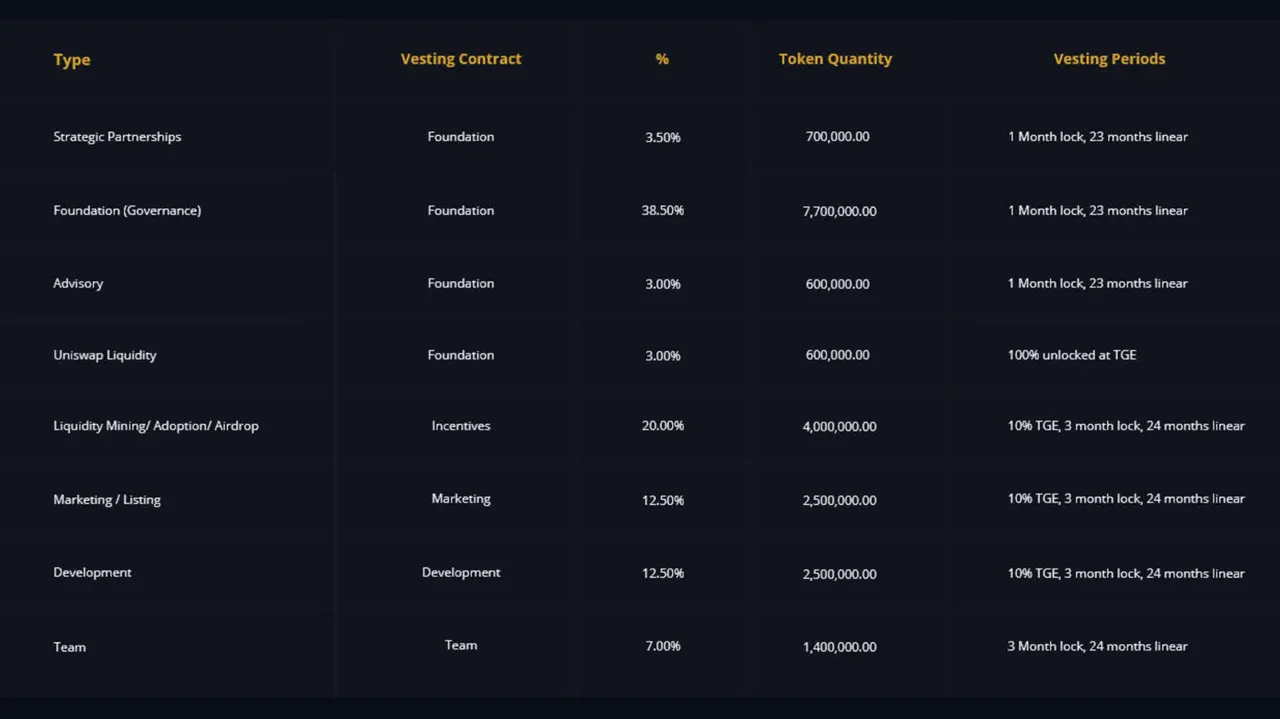1280x719 pixels.
Task: Select Liquidity Mining/ Adoption/ Airdrop row
Action: tap(156, 426)
